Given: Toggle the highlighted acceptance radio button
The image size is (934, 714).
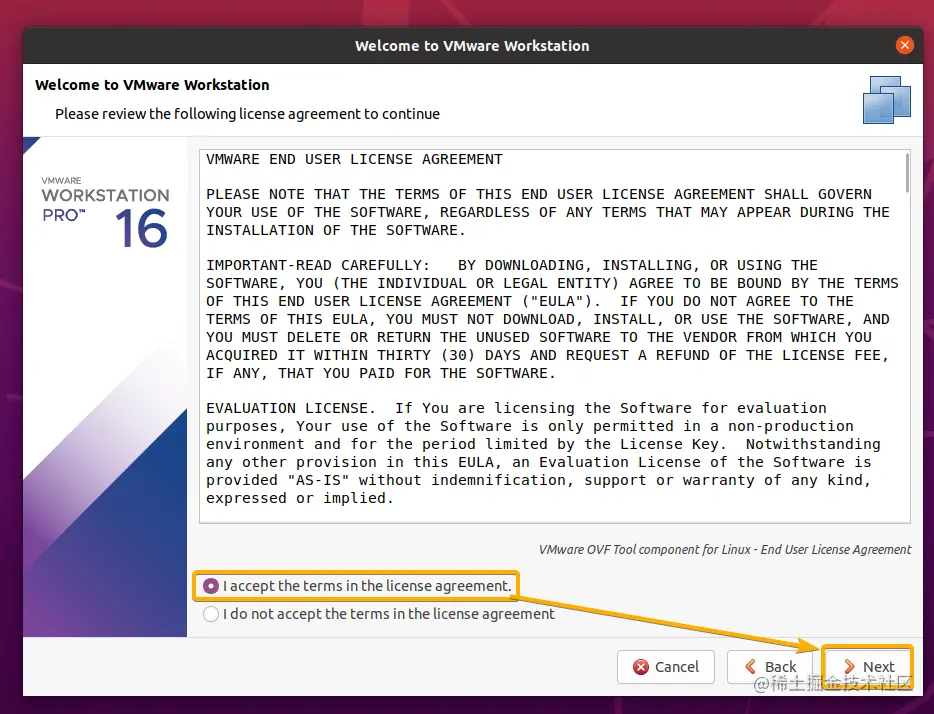Looking at the screenshot, I should point(210,586).
